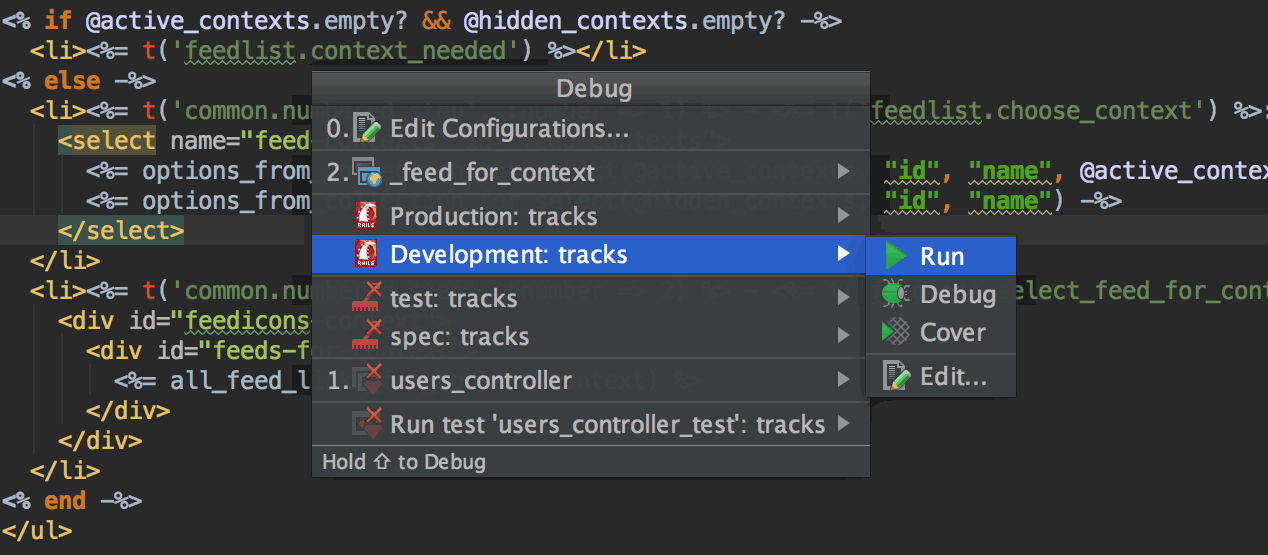This screenshot has height=555, width=1268.
Task: Click the Rails icon beside Development: tracks
Action: tap(366, 254)
